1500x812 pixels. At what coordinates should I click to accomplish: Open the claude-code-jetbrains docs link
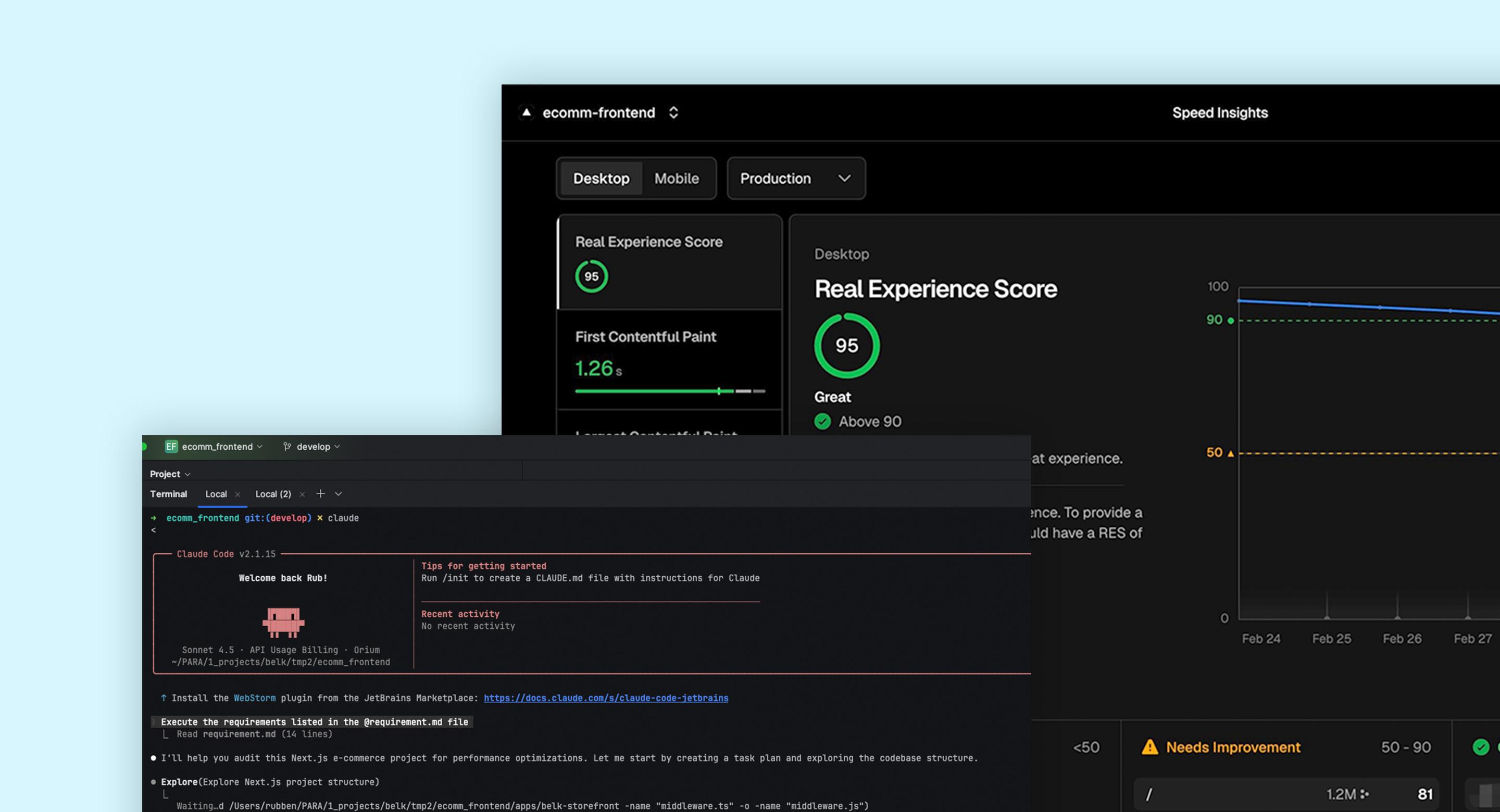pyautogui.click(x=606, y=698)
